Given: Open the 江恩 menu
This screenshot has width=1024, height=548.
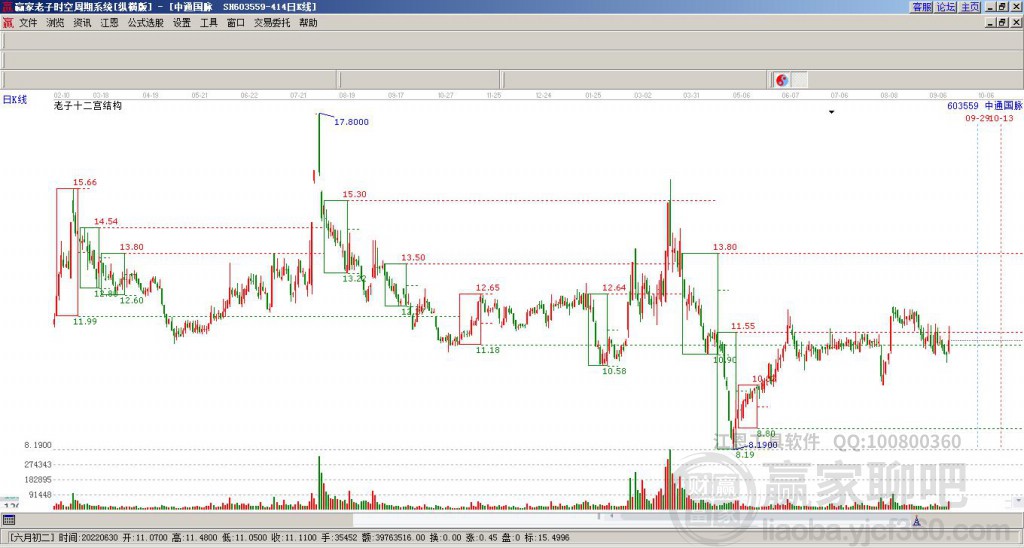Looking at the screenshot, I should pos(109,23).
